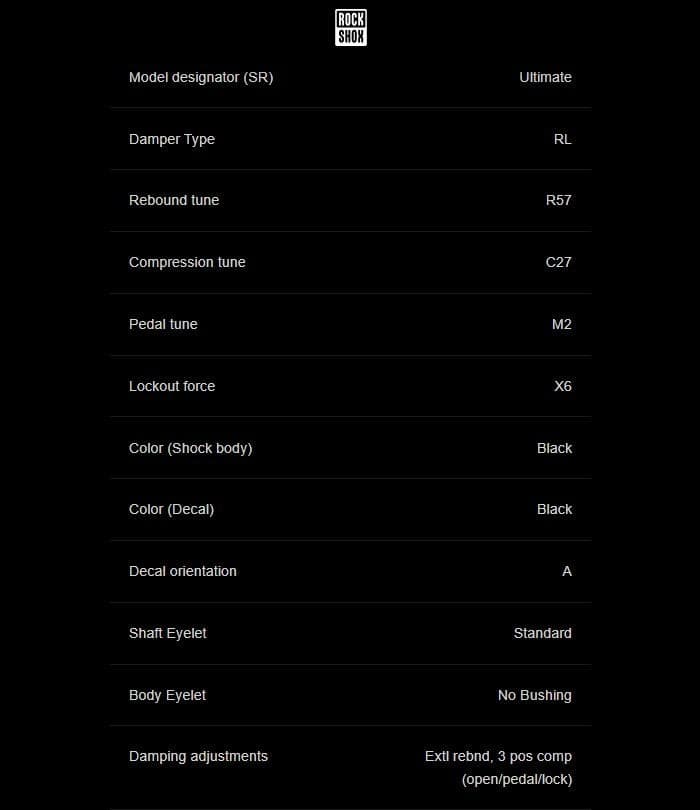This screenshot has height=810, width=700.
Task: Click the M2 pedal tune value
Action: [561, 324]
